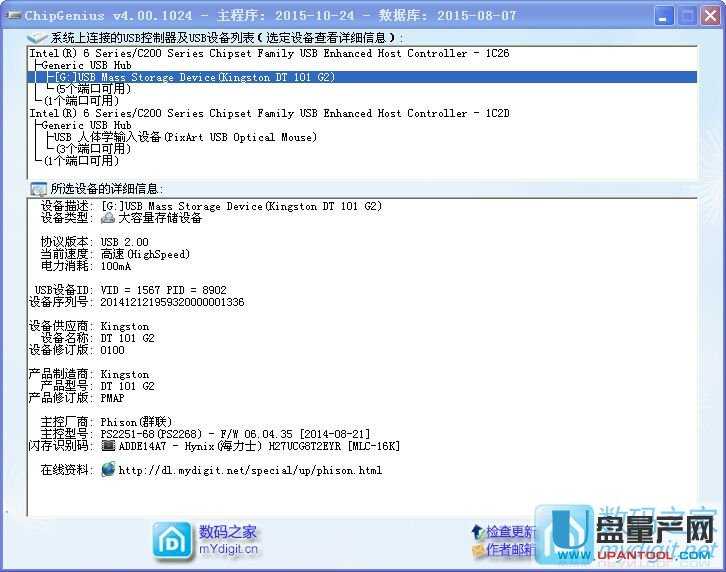Click the ChipGenius app icon in title bar
The width and height of the screenshot is (726, 572).
[x=11, y=16]
